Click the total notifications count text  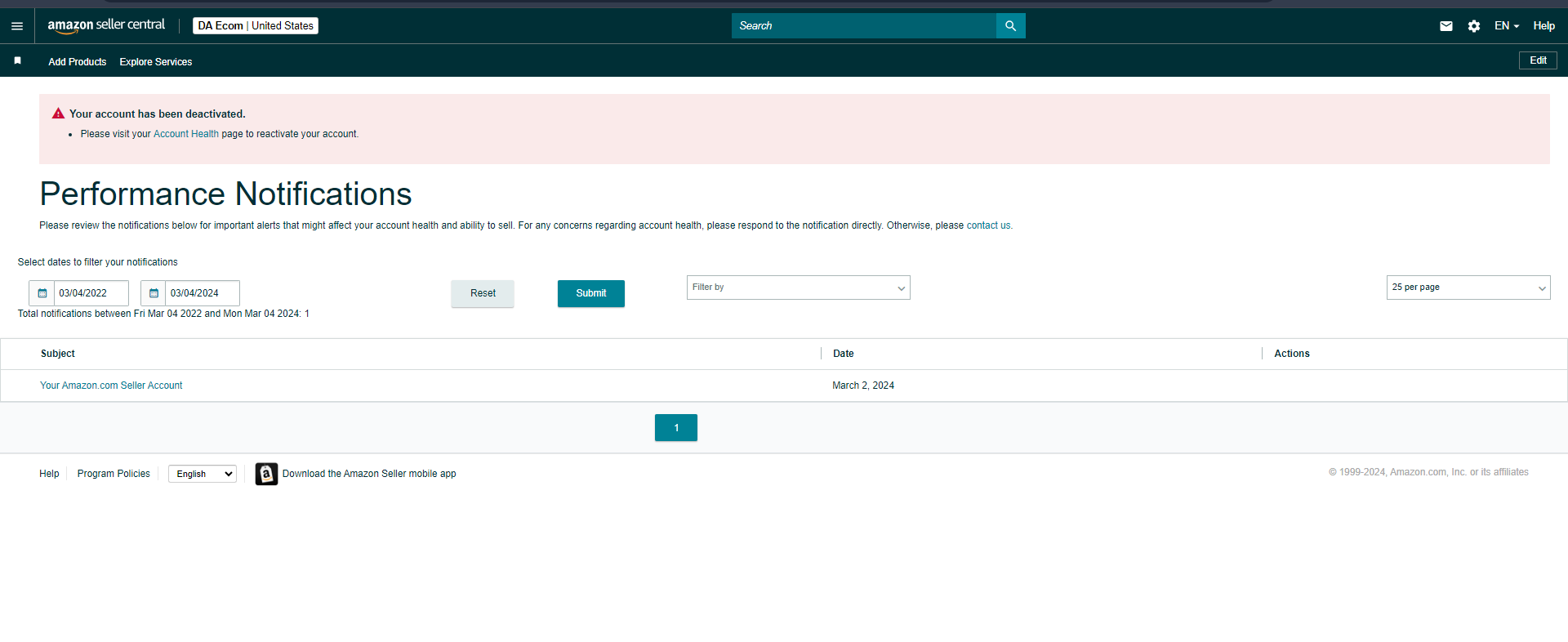(163, 314)
